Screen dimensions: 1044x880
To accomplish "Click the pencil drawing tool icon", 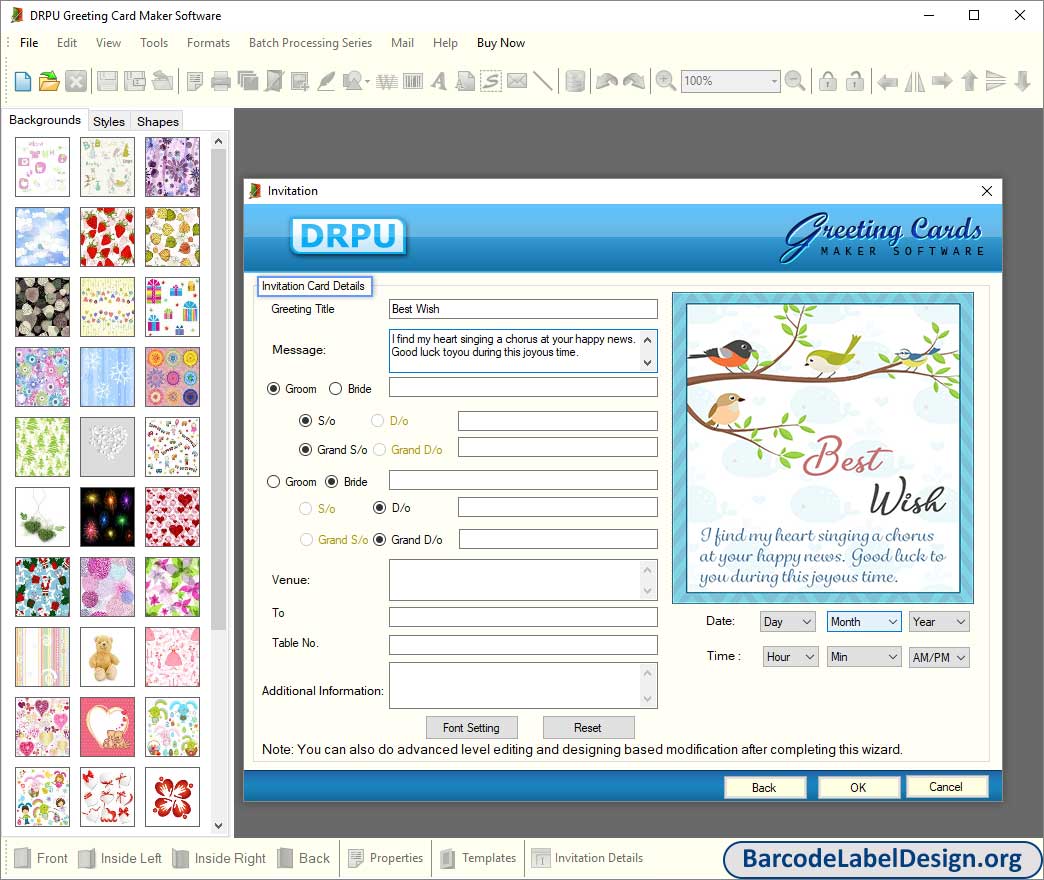I will click(x=326, y=81).
